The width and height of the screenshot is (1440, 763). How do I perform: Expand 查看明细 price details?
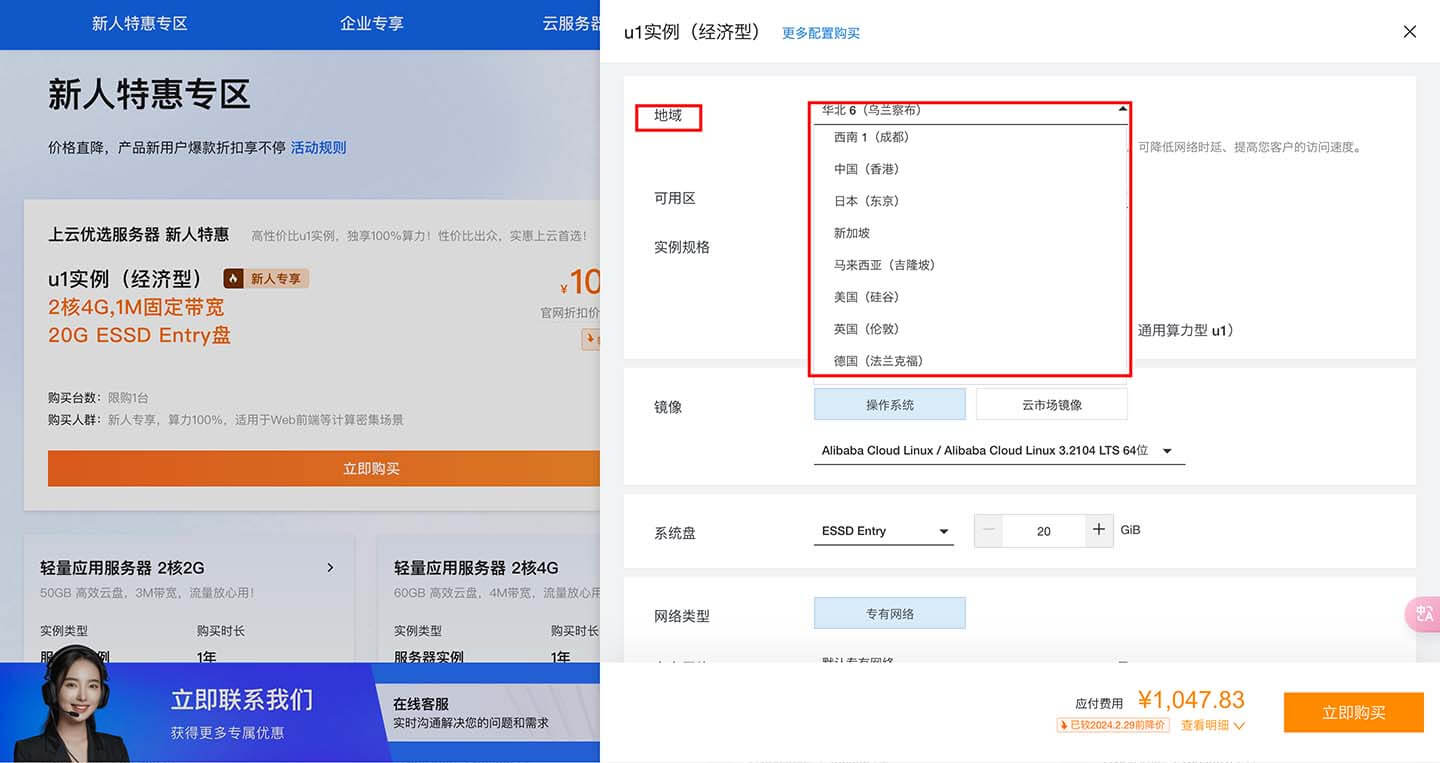click(x=1213, y=725)
